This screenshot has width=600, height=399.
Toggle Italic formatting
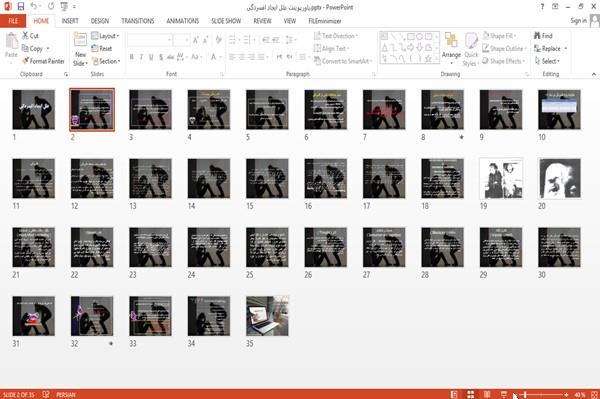point(141,57)
